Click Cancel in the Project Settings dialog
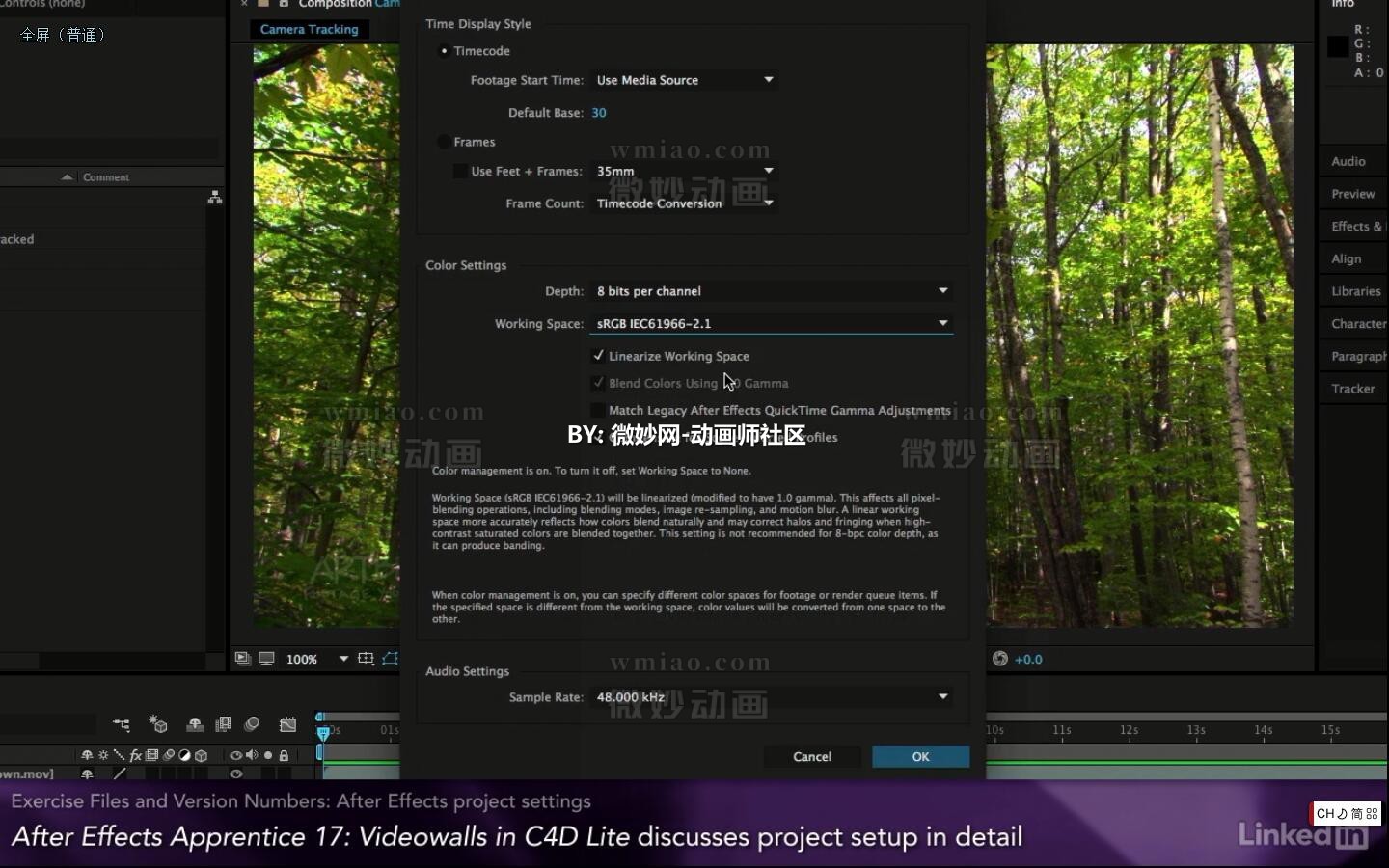This screenshot has height=868, width=1389. (812, 757)
